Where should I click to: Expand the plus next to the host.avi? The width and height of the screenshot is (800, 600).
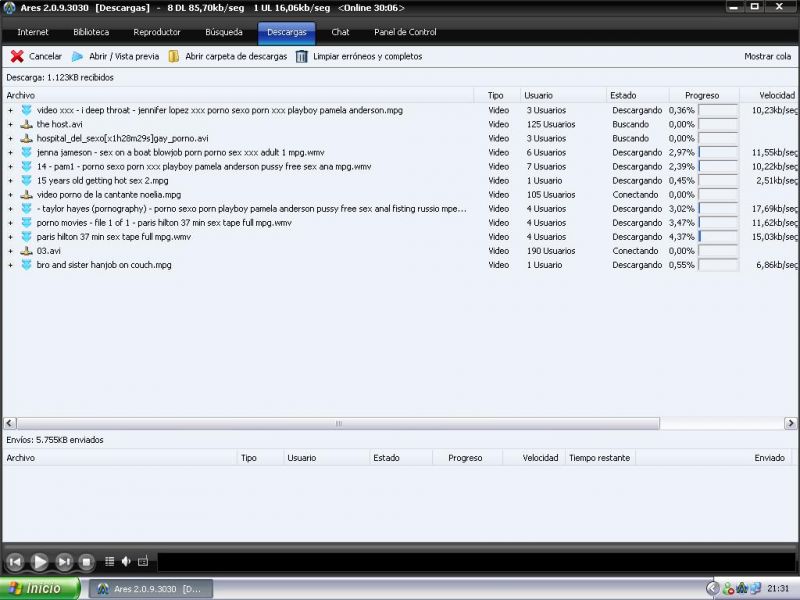tap(11, 125)
